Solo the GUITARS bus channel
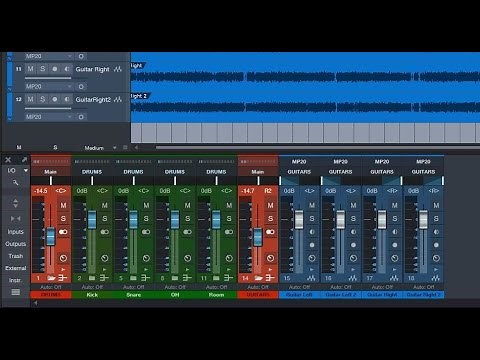This screenshot has height=360, width=480. point(270,219)
